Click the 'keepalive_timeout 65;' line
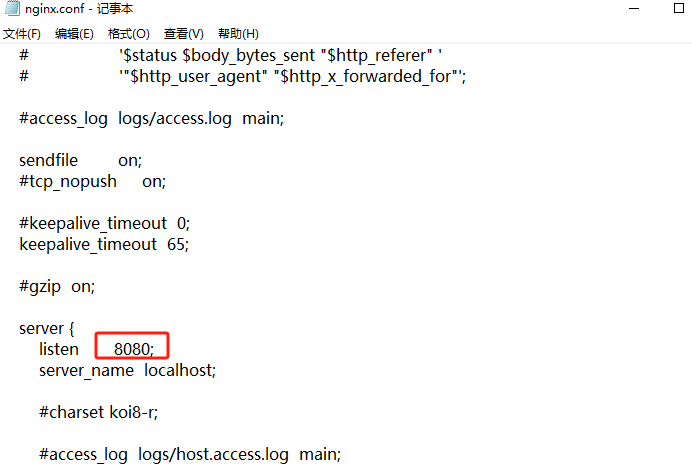Image resolution: width=692 pixels, height=471 pixels. pyautogui.click(x=104, y=245)
